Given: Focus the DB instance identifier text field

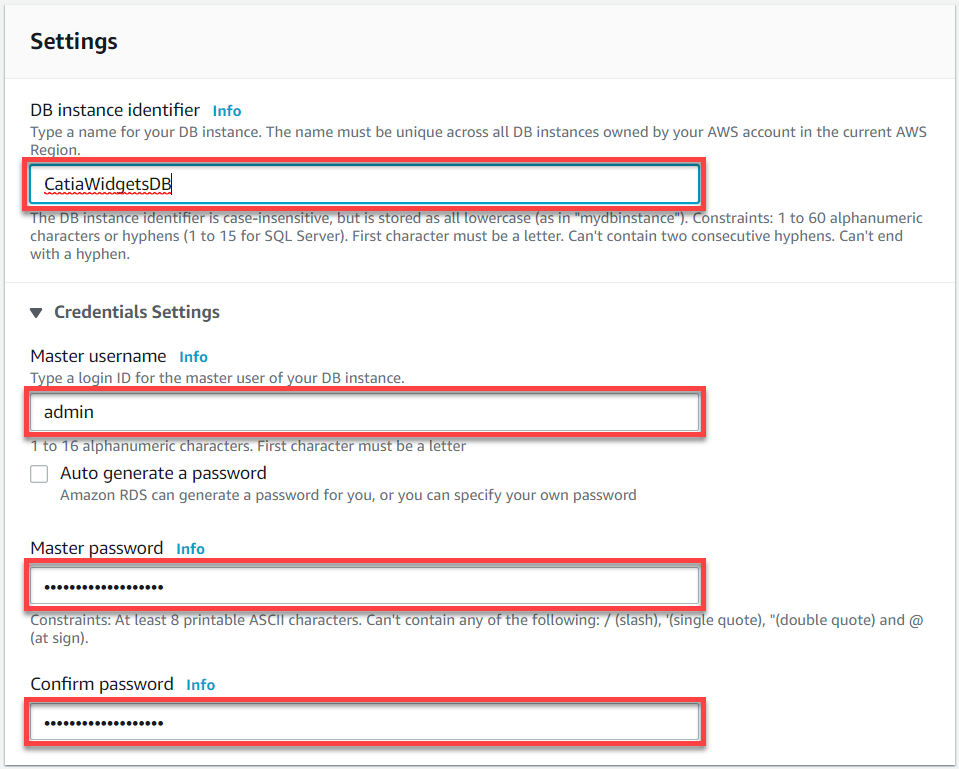Looking at the screenshot, I should click(x=365, y=184).
